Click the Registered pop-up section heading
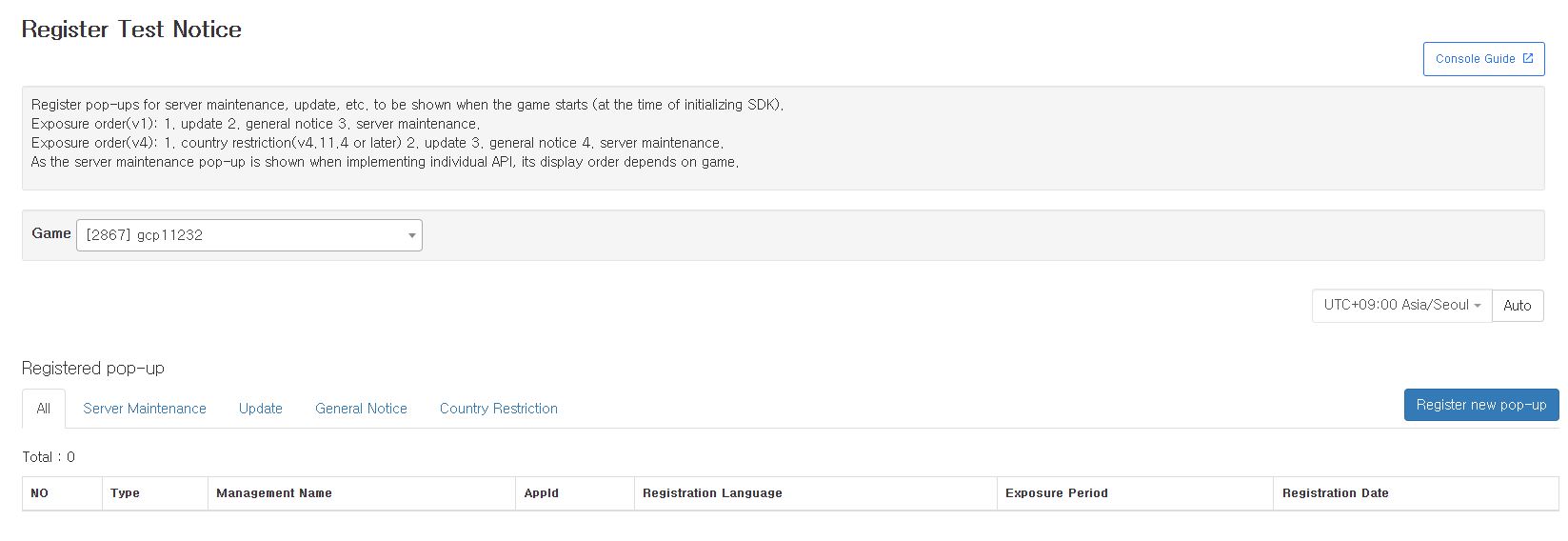1568x541 pixels. [x=93, y=369]
